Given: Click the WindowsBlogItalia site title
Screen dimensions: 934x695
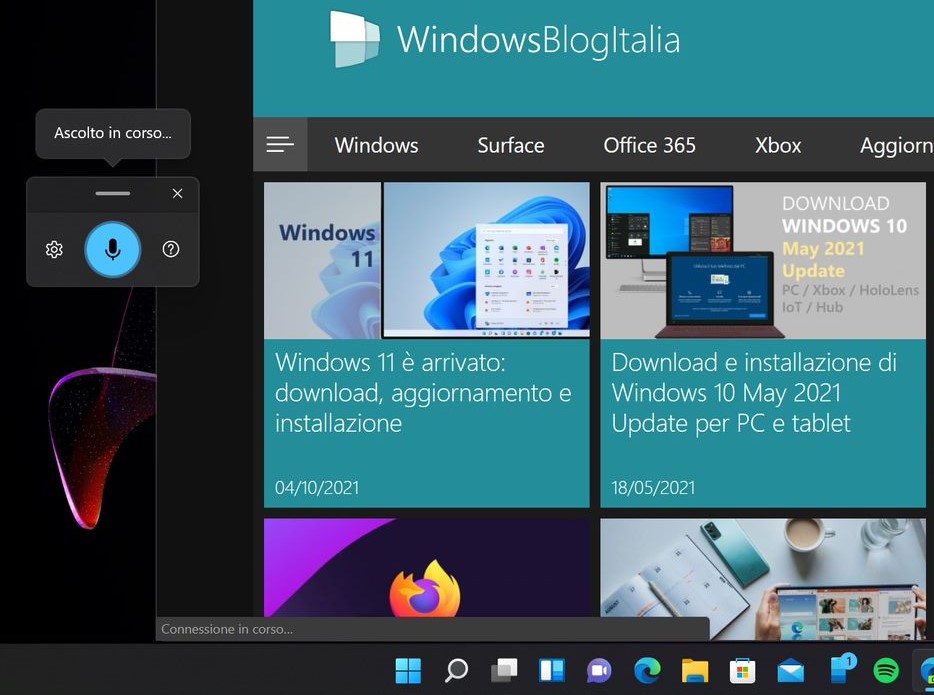Looking at the screenshot, I should (538, 40).
